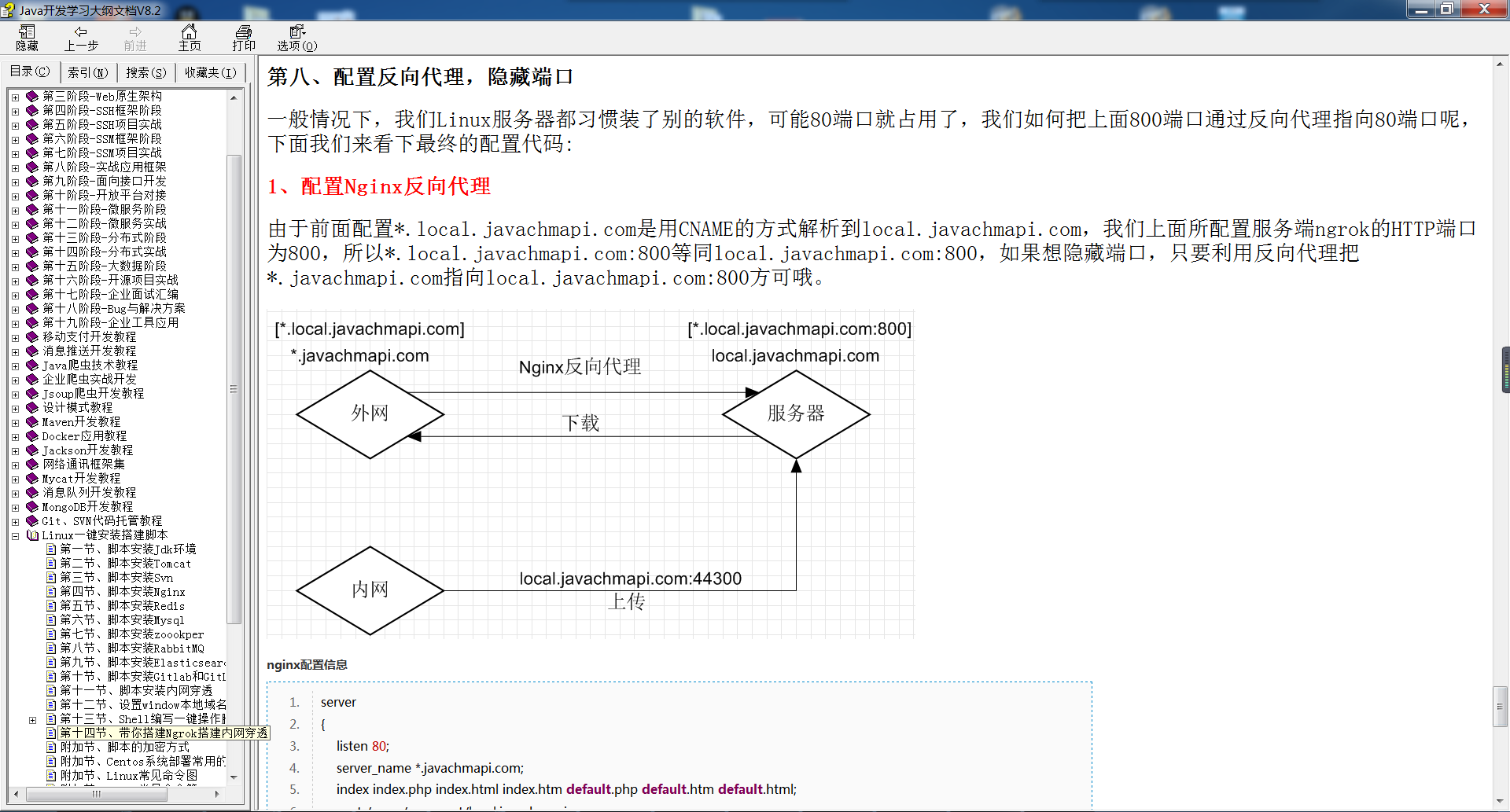Switch to the 索引 (Index) tab
1510x812 pixels.
[x=87, y=72]
